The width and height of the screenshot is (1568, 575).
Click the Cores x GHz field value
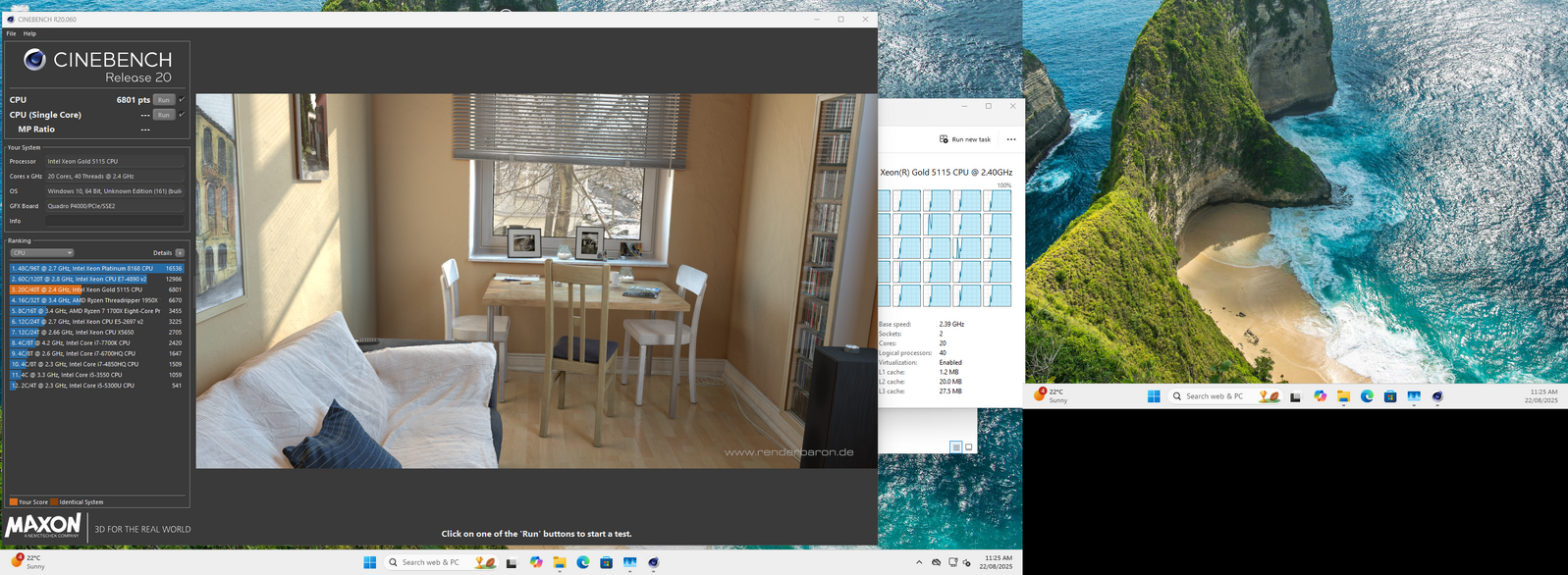(115, 177)
